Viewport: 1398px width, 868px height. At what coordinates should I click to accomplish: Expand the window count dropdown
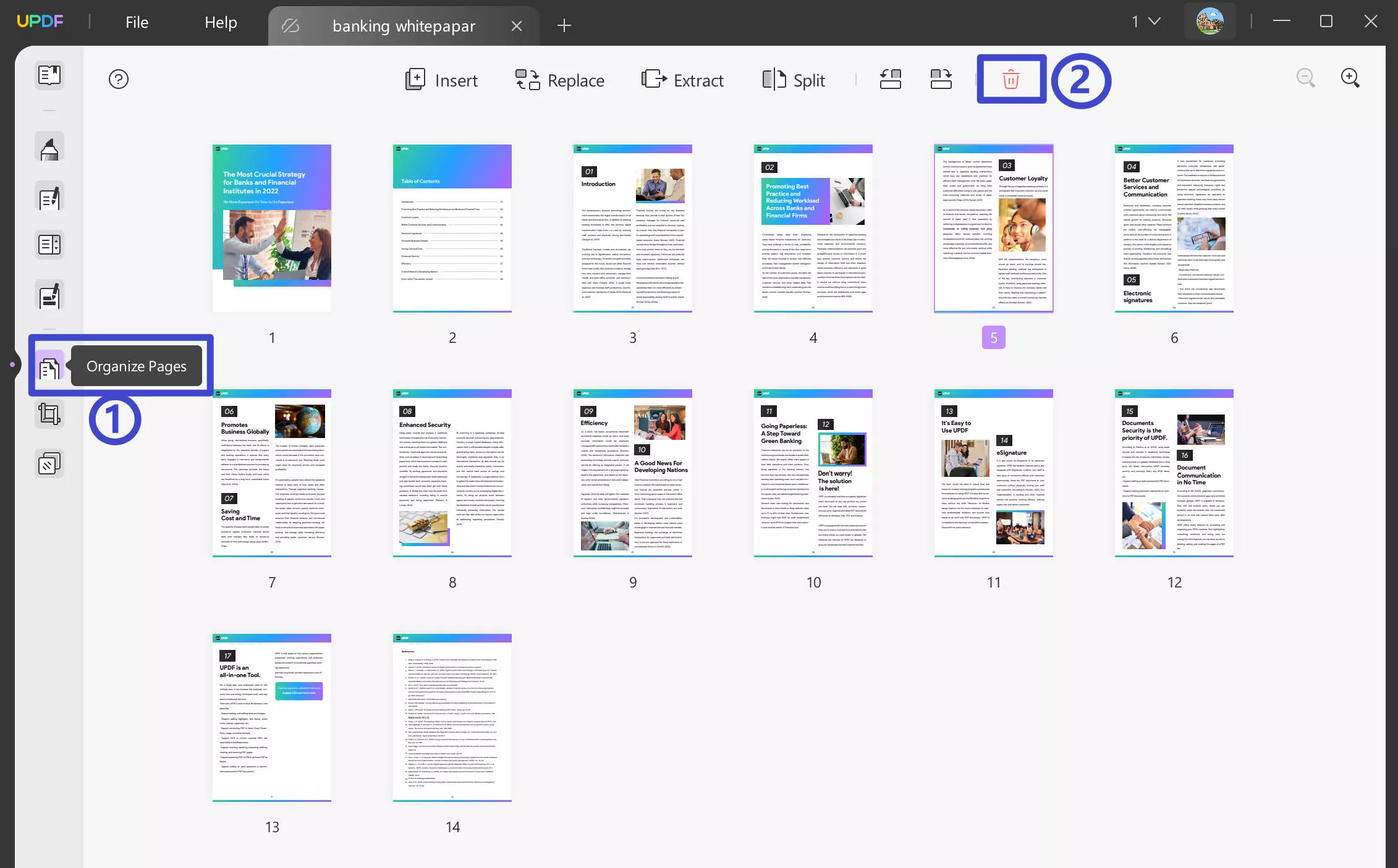click(1145, 22)
